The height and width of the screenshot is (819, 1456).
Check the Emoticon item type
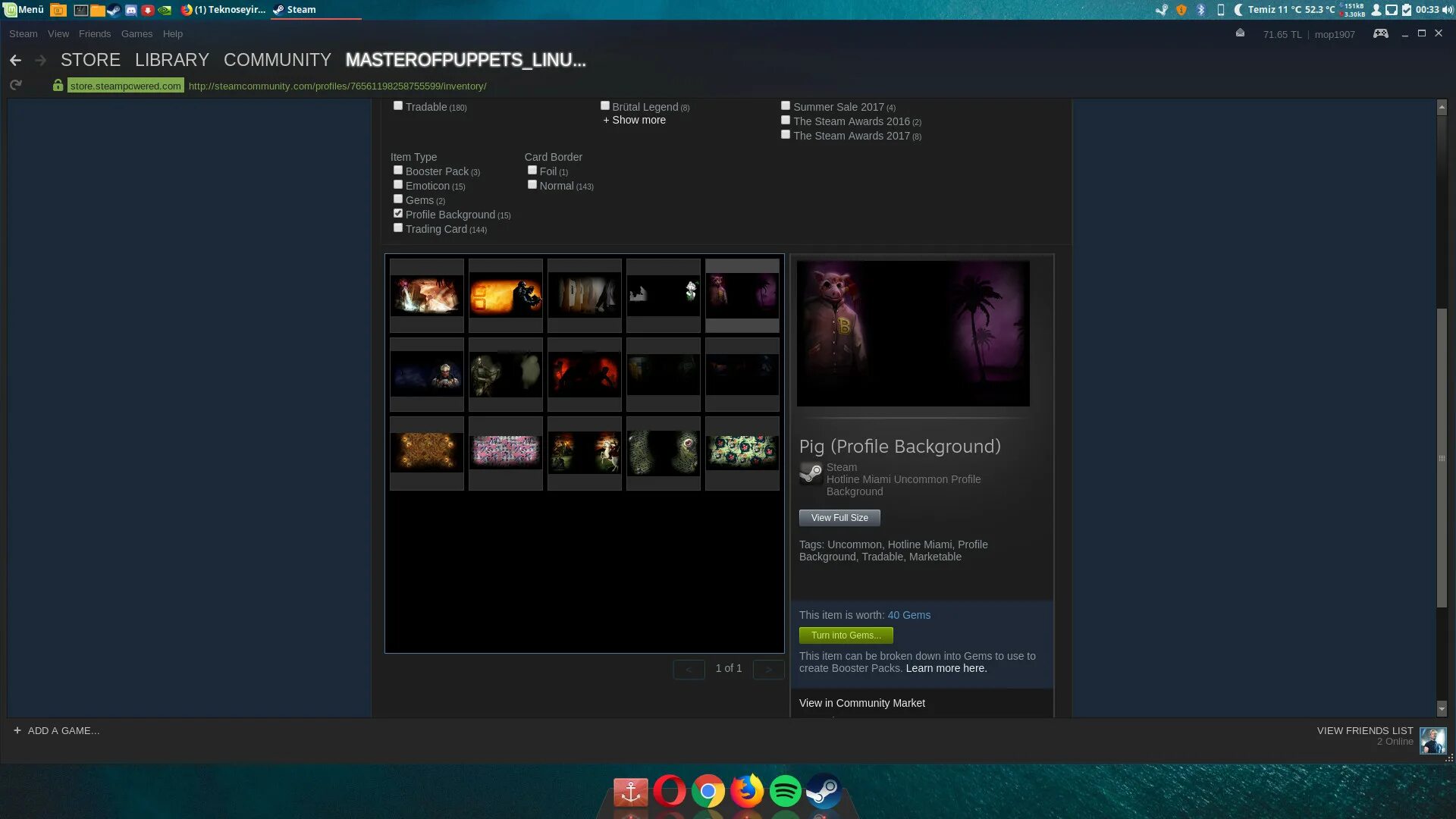point(397,184)
